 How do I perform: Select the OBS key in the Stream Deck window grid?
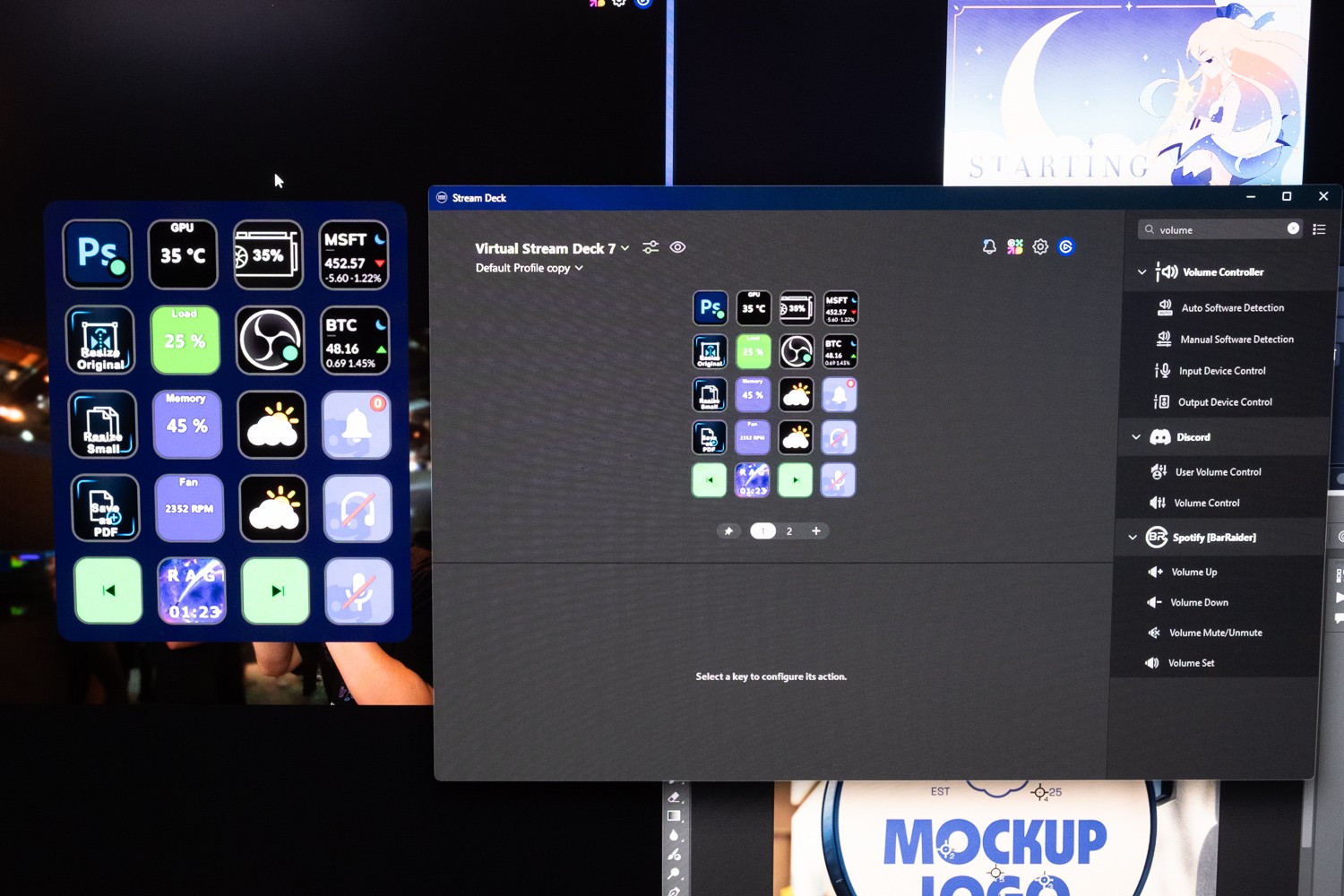pos(797,351)
